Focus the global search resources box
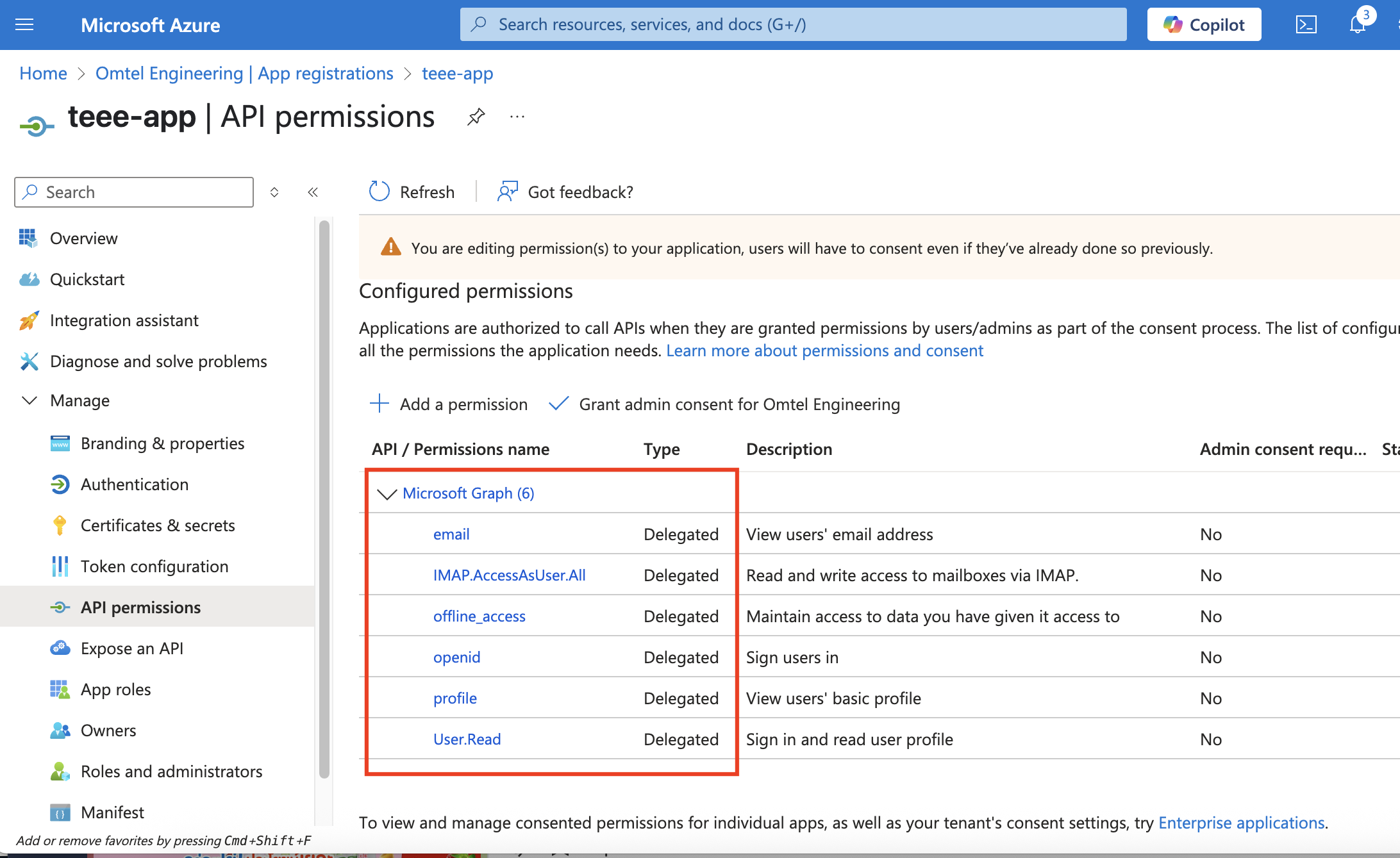This screenshot has height=858, width=1400. [793, 24]
